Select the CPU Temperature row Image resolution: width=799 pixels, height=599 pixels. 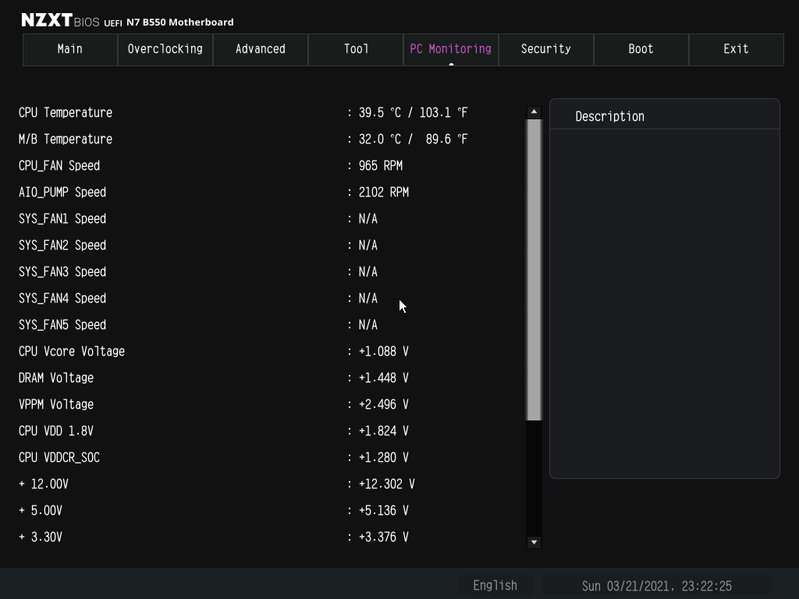point(243,113)
